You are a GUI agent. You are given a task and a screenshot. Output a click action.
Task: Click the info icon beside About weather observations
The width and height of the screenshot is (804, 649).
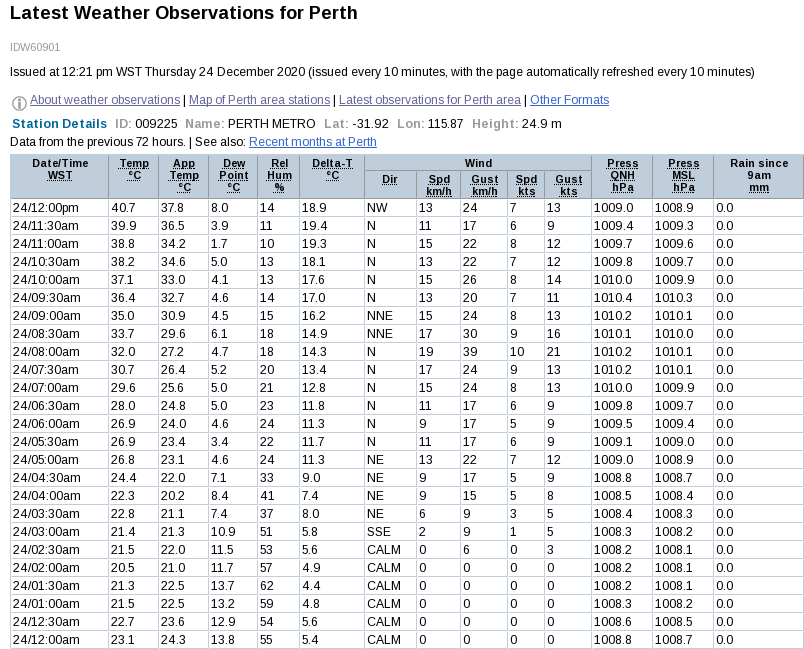point(19,103)
